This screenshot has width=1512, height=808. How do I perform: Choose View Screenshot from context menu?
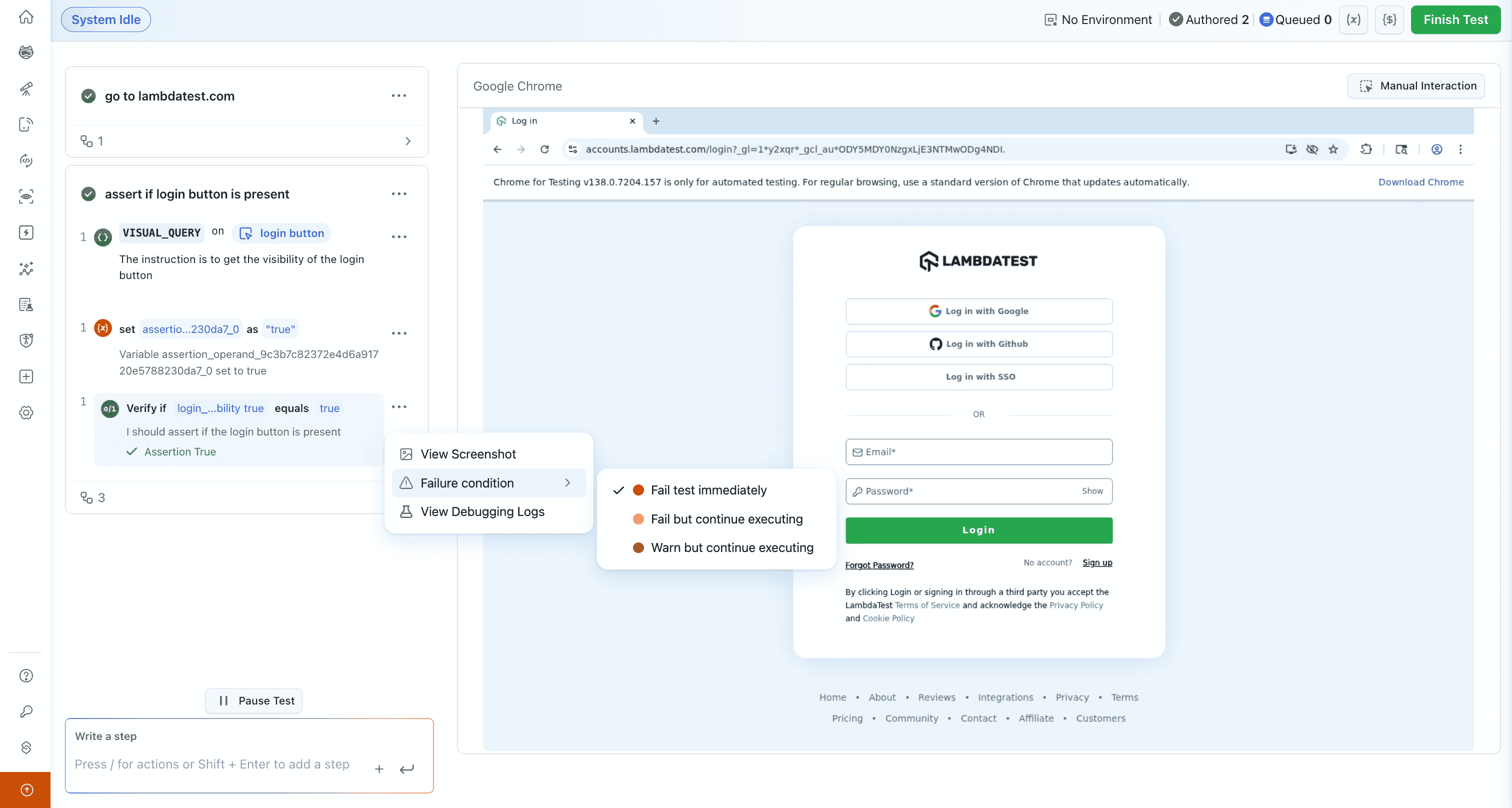pos(468,454)
